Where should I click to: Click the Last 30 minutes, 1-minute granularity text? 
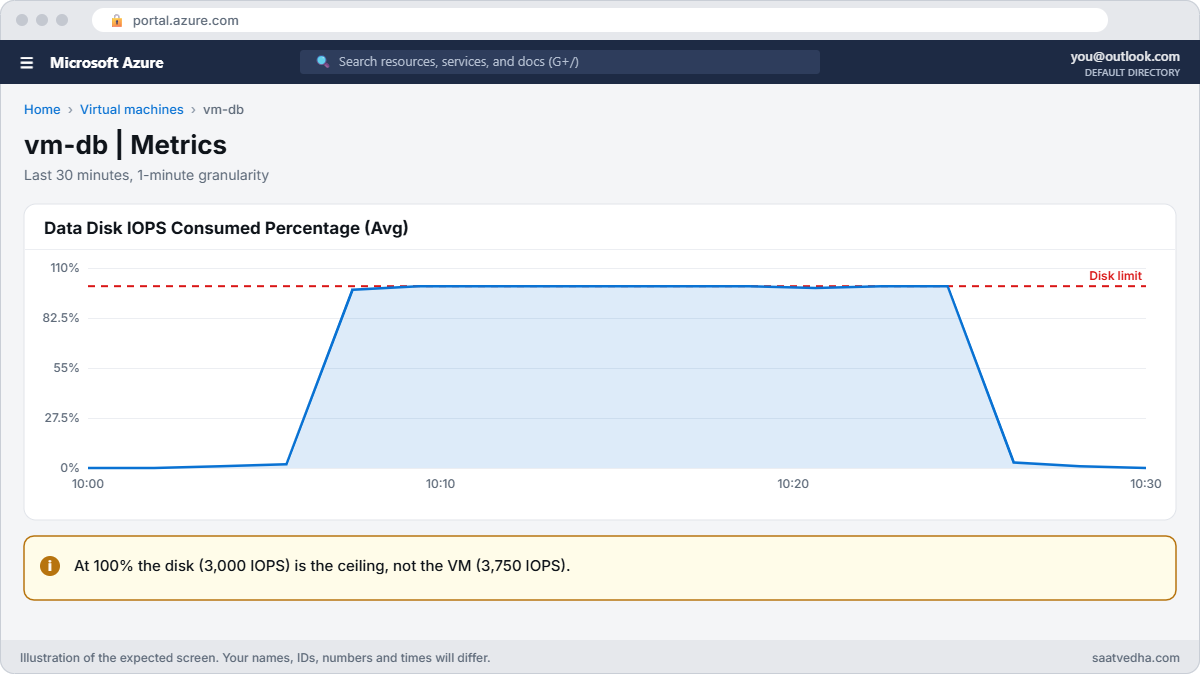click(146, 175)
